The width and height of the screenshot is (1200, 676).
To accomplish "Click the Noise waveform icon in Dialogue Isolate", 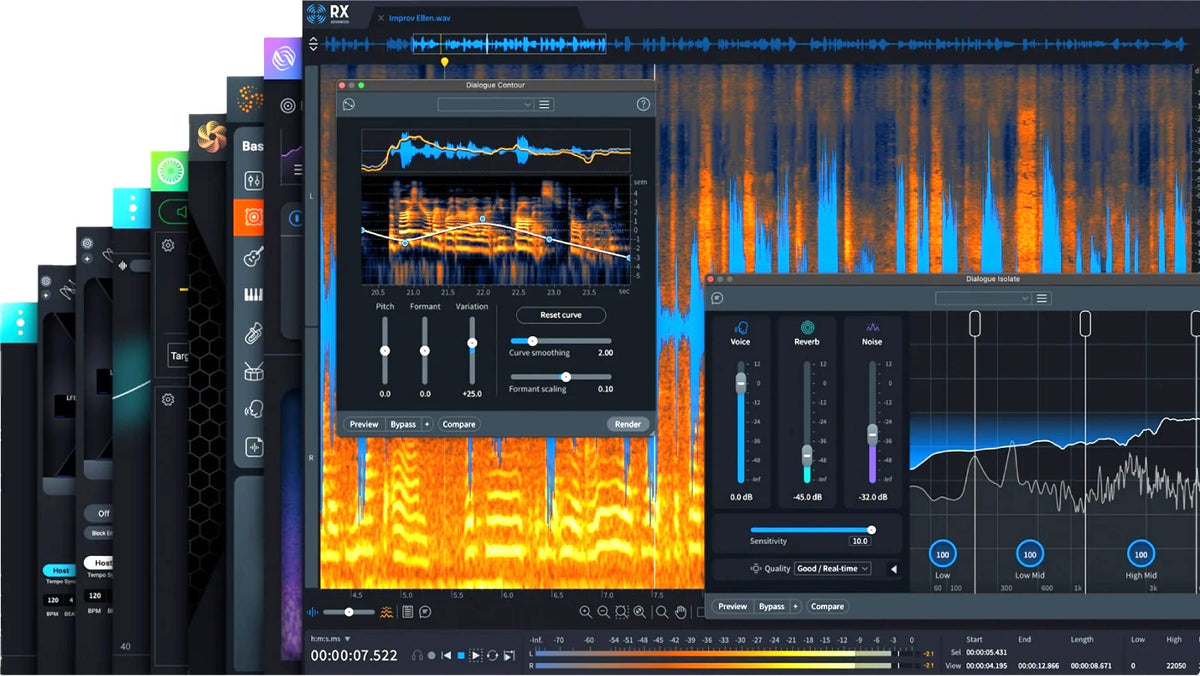I will pyautogui.click(x=872, y=327).
